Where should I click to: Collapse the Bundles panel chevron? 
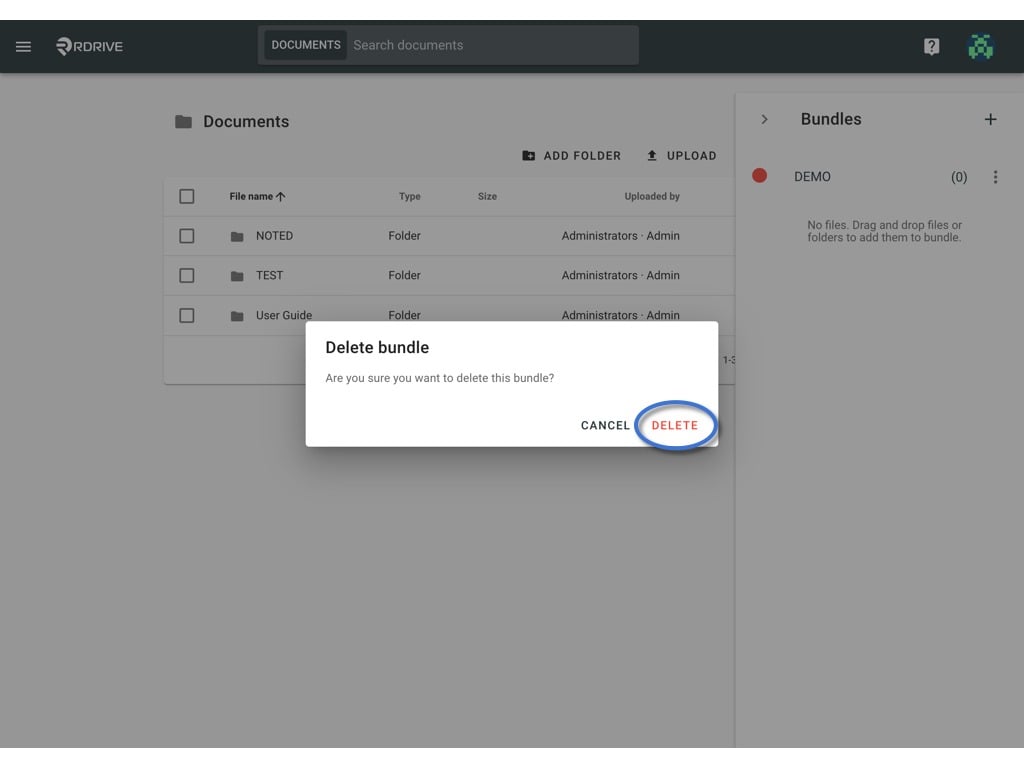[764, 120]
